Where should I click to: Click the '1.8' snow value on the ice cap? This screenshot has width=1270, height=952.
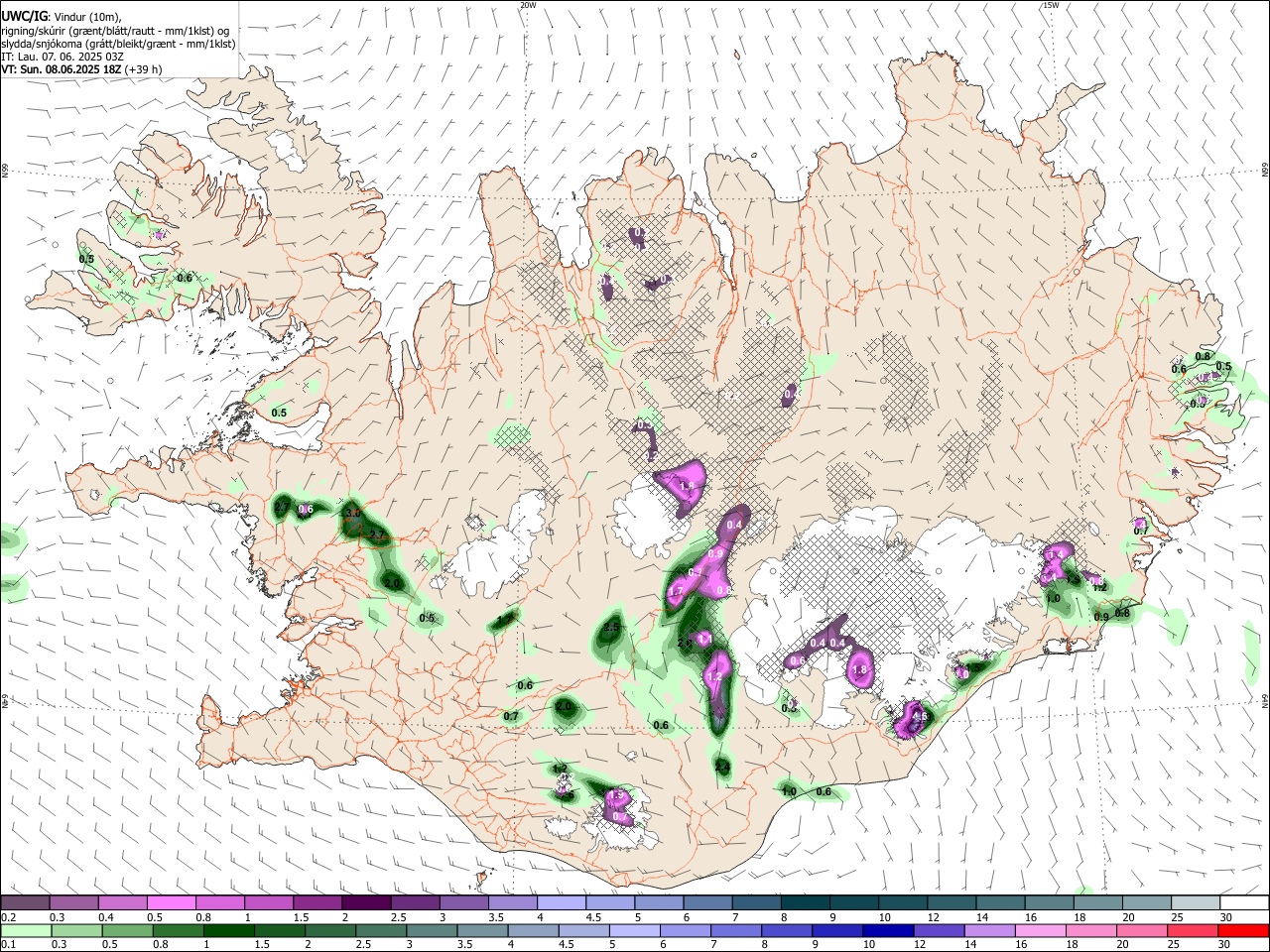[860, 670]
